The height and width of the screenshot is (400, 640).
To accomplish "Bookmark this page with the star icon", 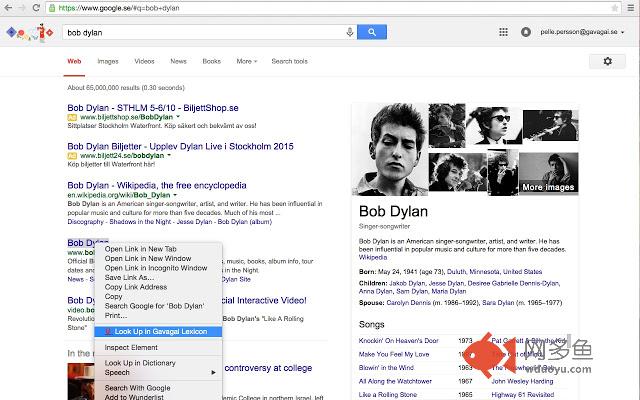I will pos(614,8).
